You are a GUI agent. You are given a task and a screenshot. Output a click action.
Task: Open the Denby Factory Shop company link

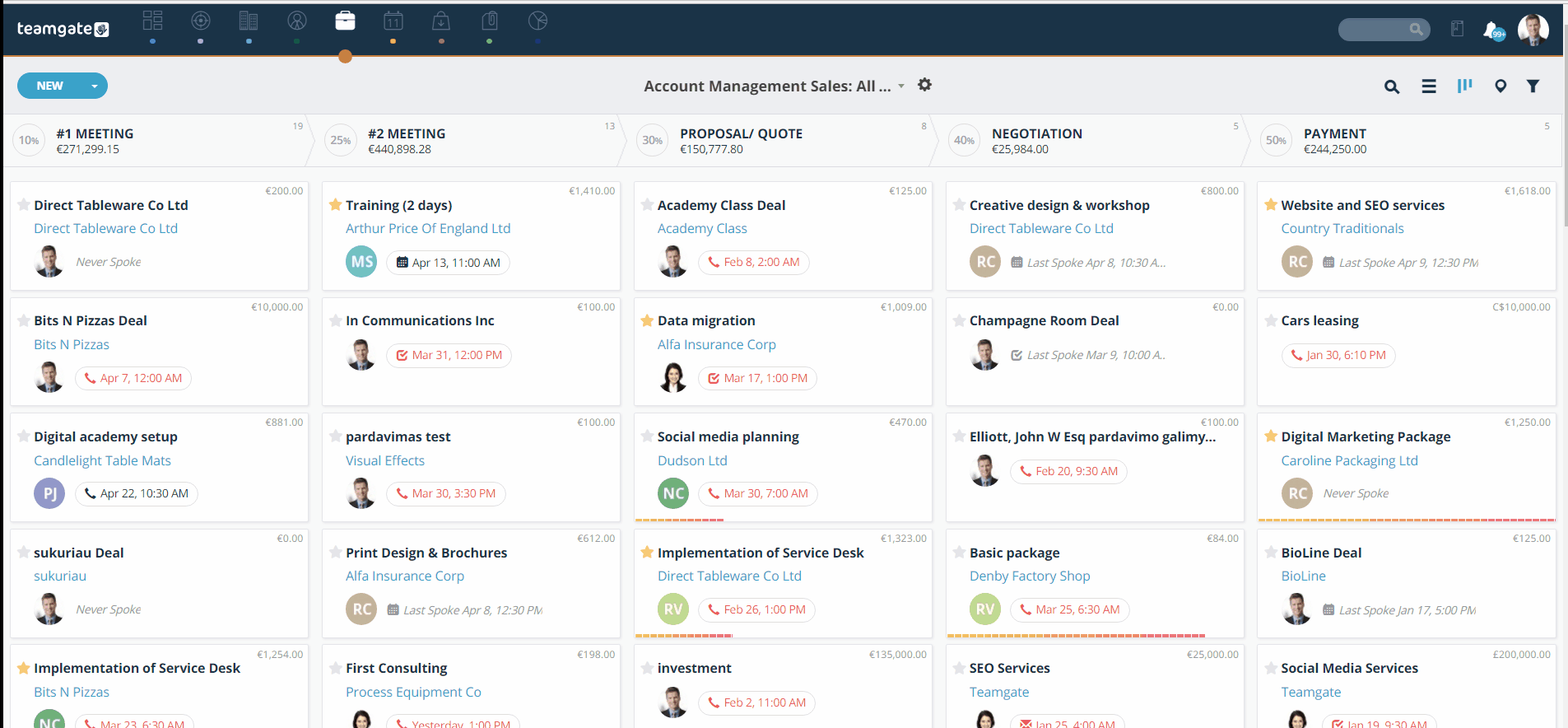click(1030, 576)
